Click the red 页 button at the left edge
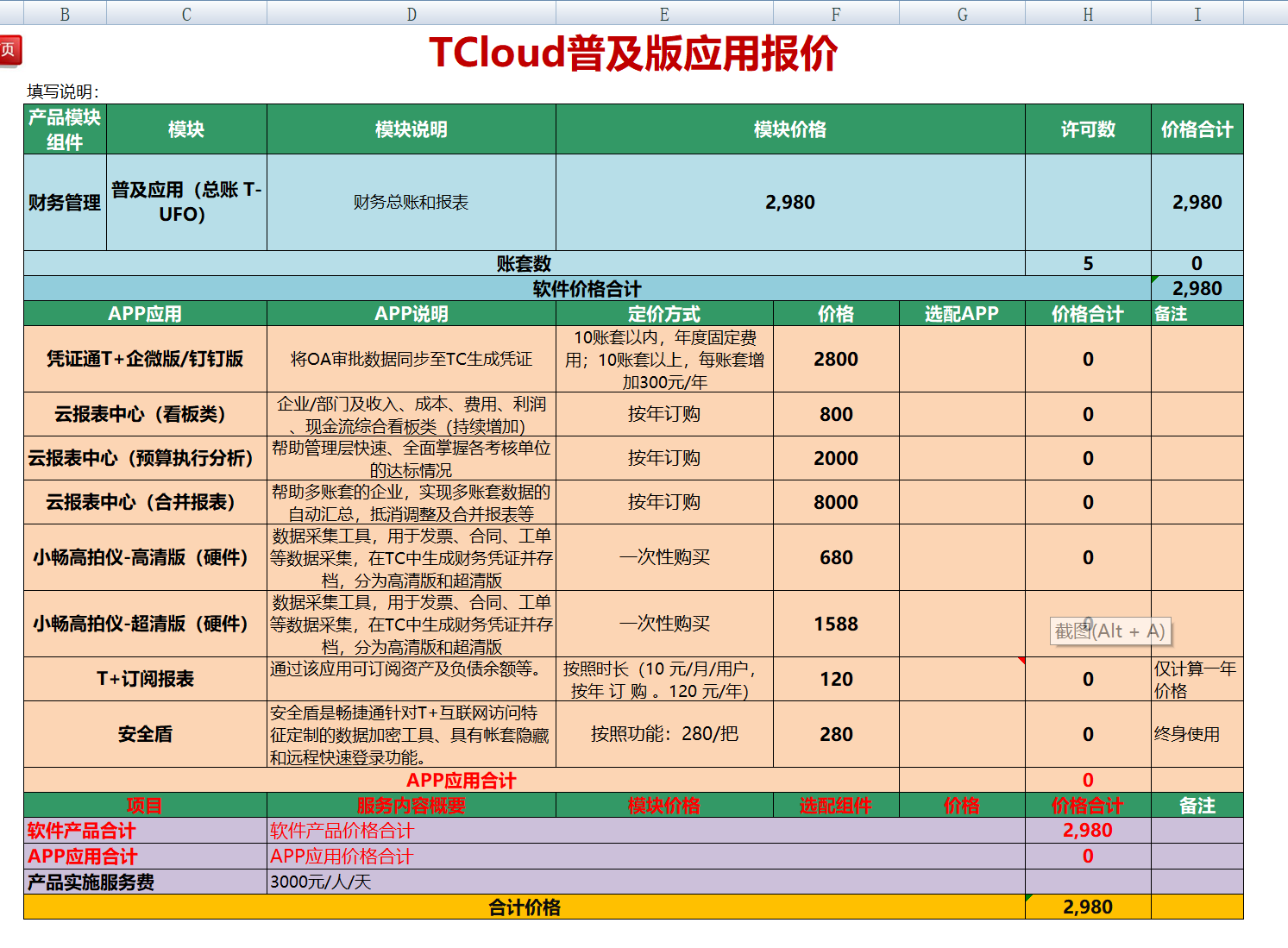 tap(9, 50)
